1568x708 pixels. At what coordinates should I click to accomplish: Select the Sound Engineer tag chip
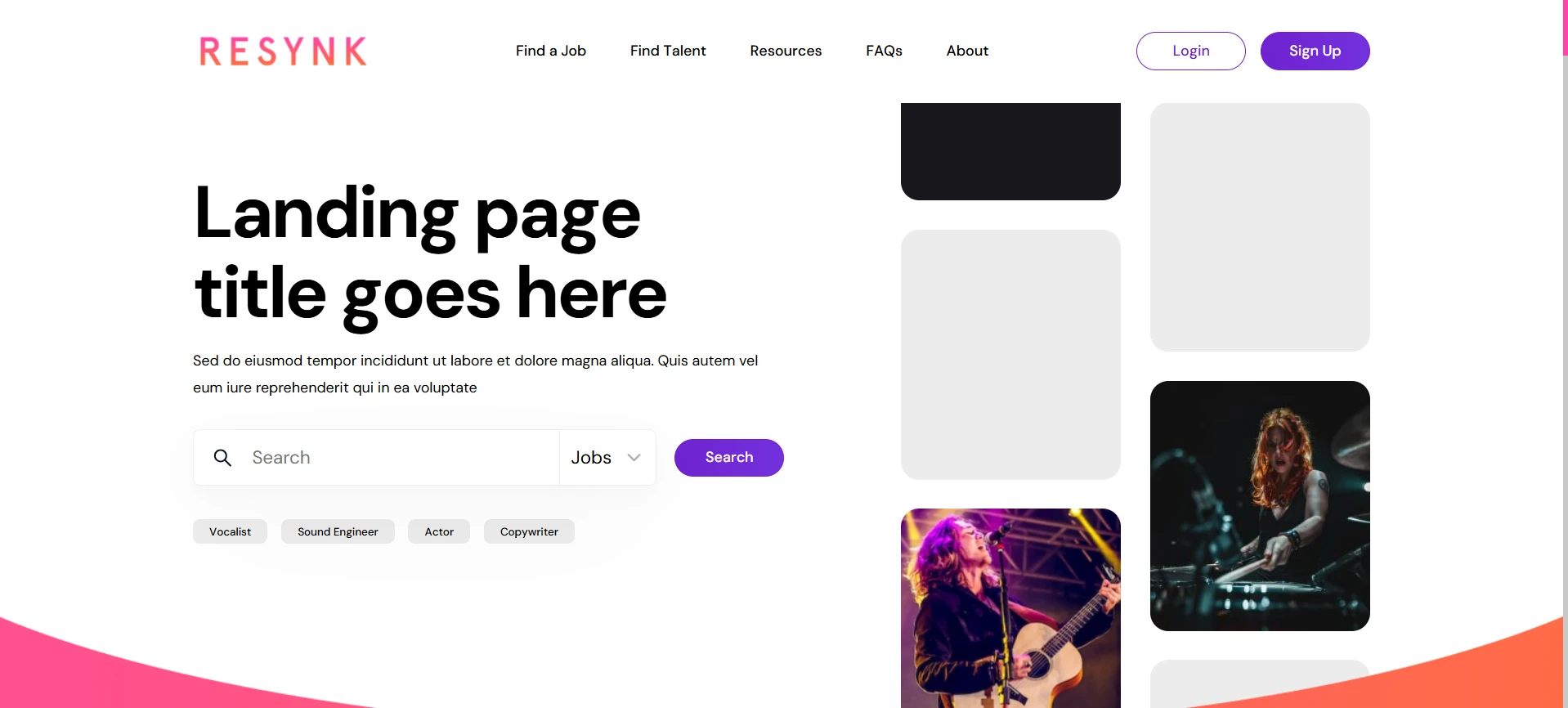(x=338, y=531)
